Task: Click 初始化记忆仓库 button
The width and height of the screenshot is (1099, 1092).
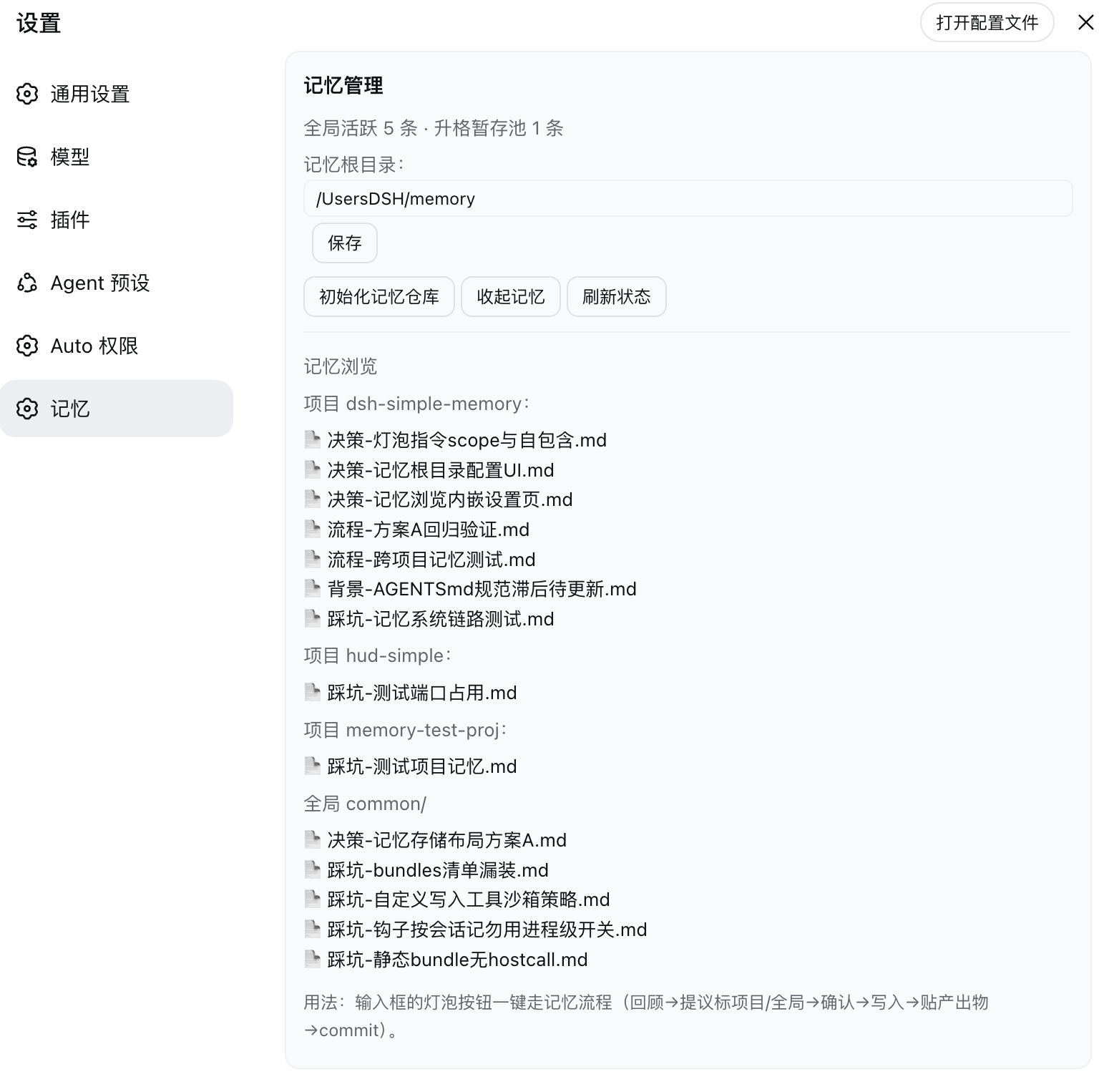Action: tap(379, 297)
